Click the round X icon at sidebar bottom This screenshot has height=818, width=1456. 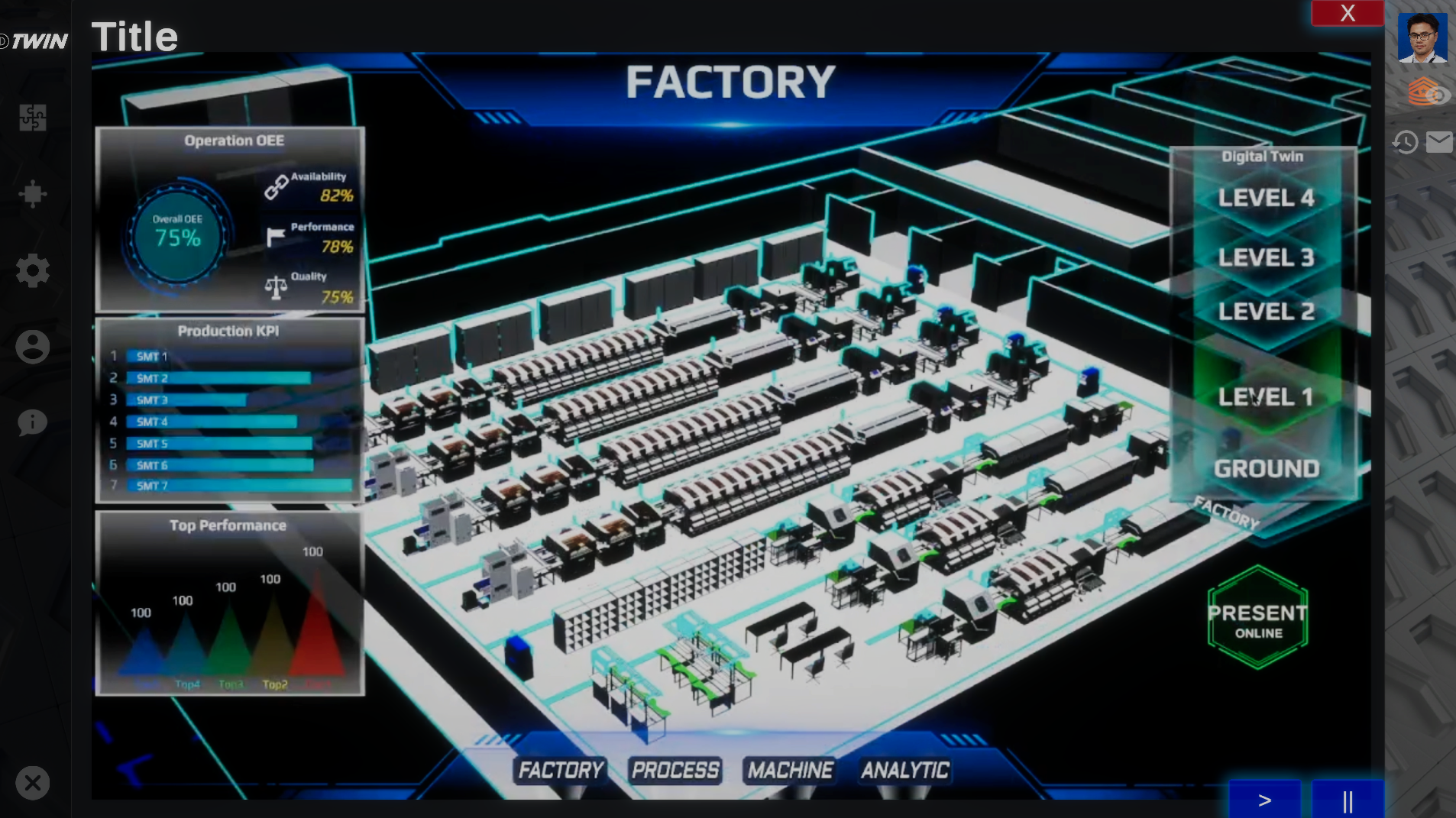[33, 783]
